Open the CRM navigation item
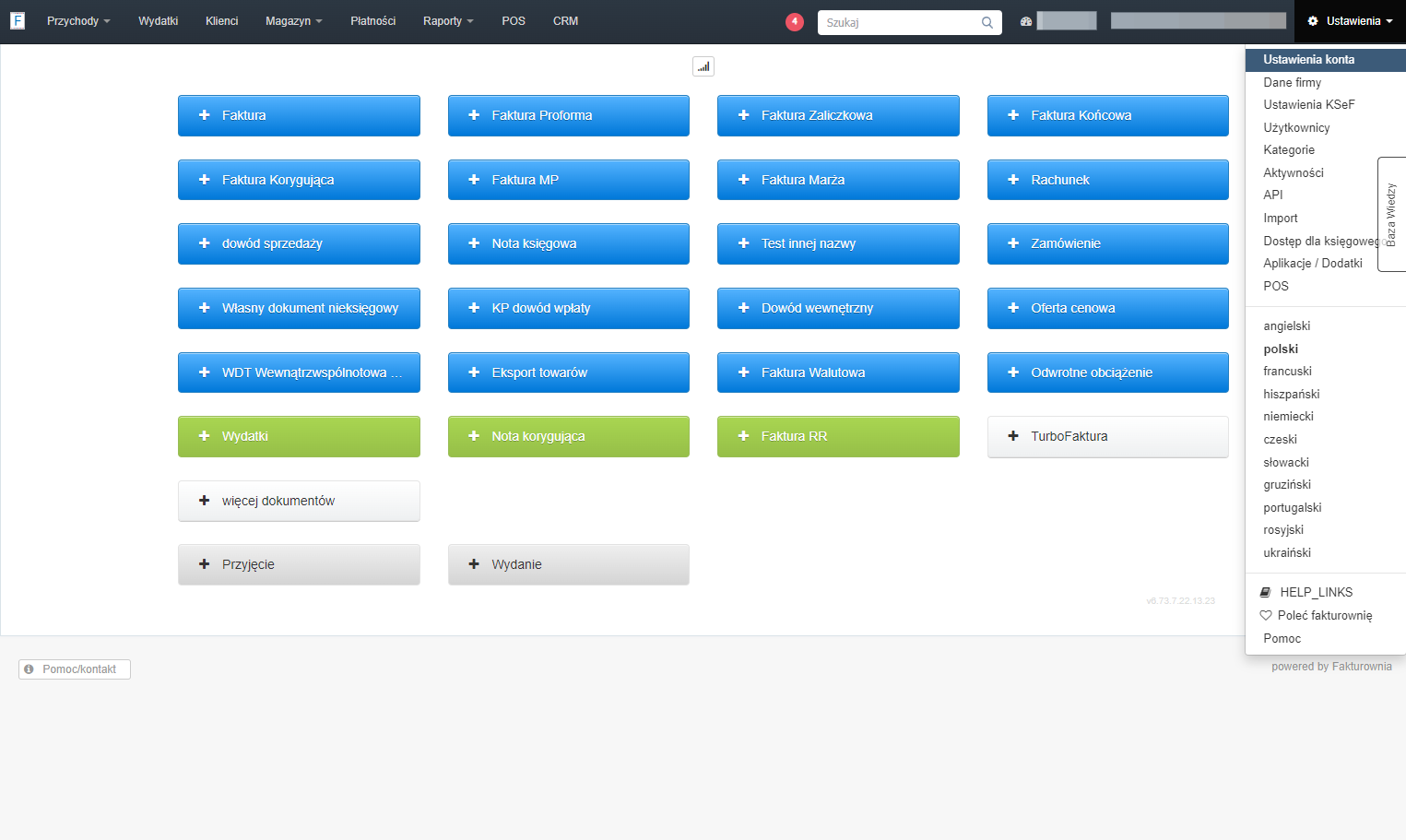Image resolution: width=1406 pixels, height=840 pixels. point(565,21)
